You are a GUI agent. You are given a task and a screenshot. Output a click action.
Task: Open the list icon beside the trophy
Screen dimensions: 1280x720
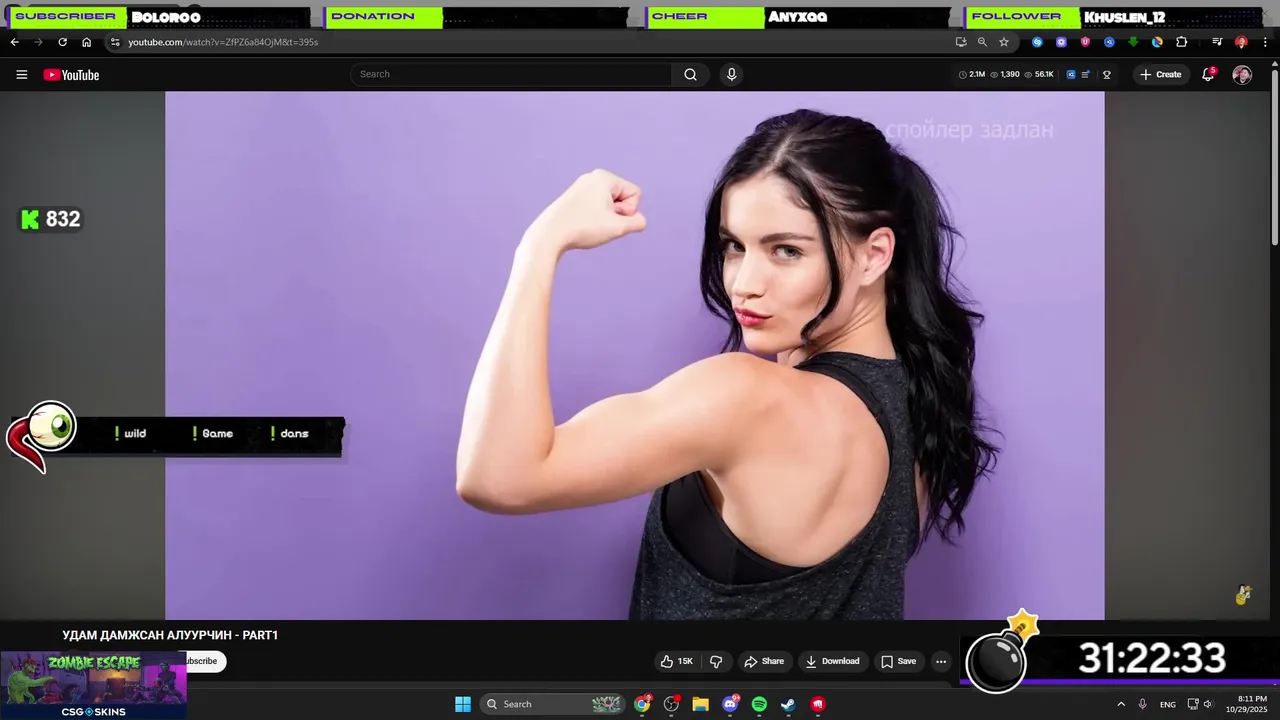pyautogui.click(x=1083, y=74)
